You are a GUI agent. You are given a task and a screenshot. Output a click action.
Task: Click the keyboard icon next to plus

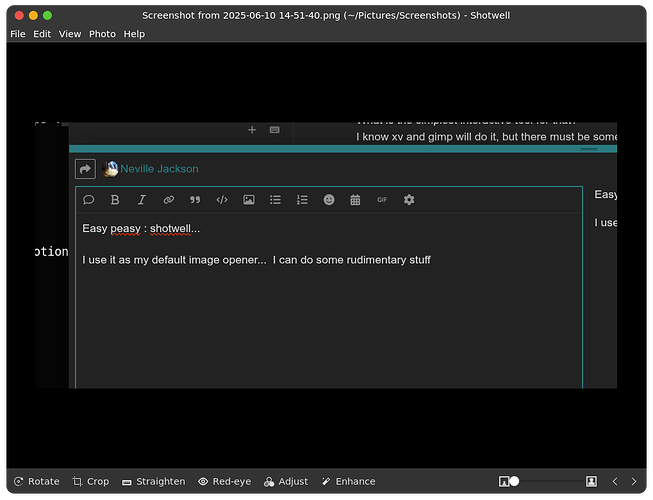[274, 130]
